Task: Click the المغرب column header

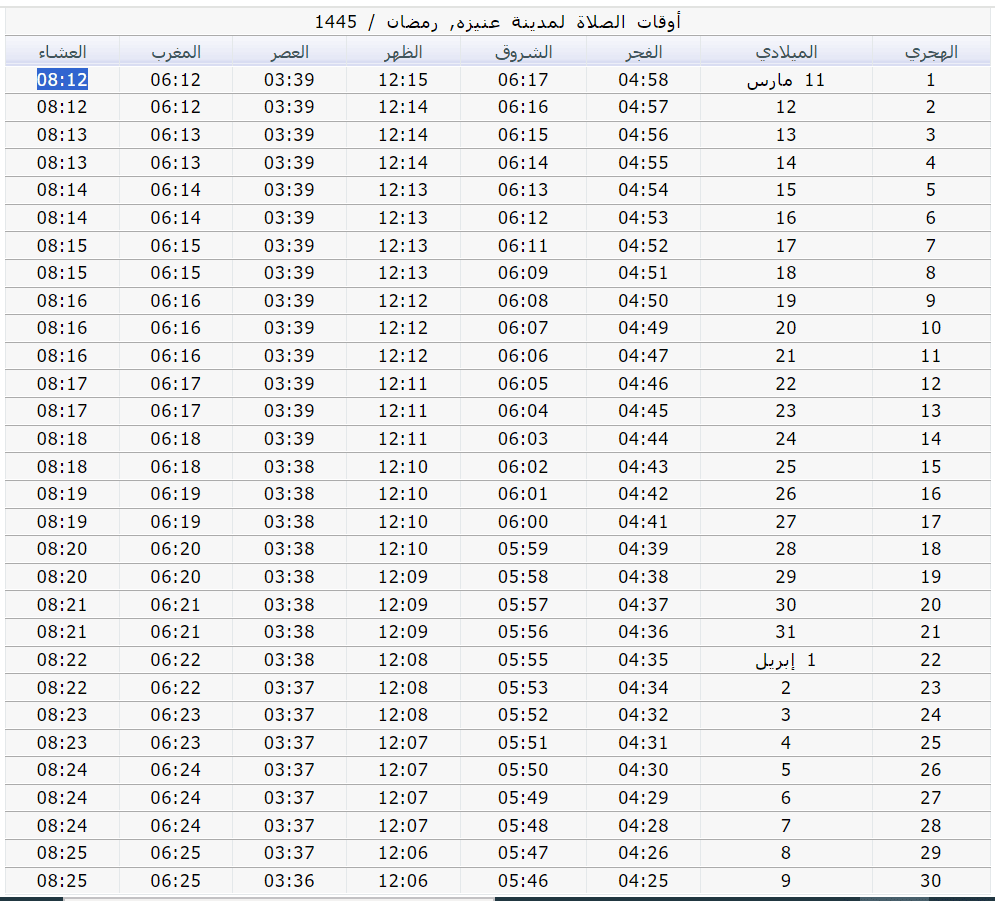Action: [x=176, y=52]
